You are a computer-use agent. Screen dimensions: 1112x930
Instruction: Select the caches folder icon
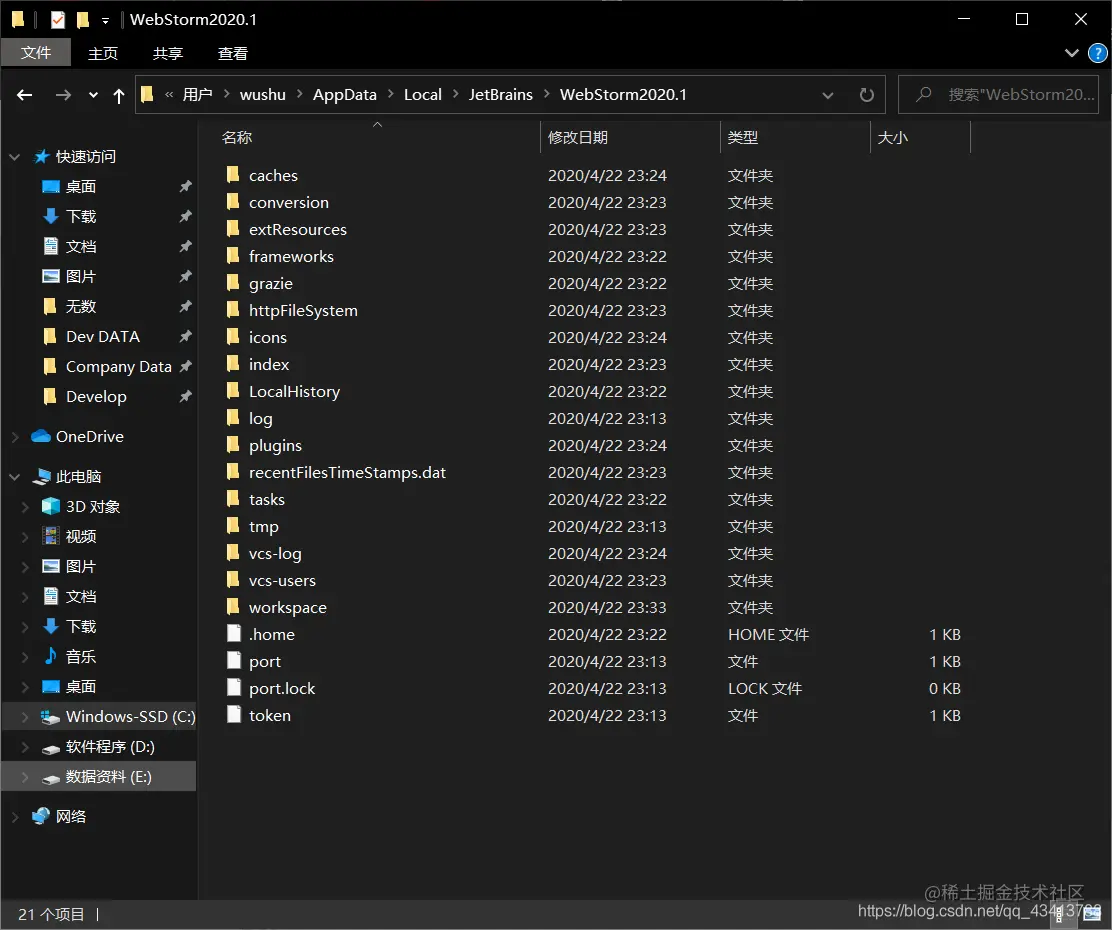(233, 175)
